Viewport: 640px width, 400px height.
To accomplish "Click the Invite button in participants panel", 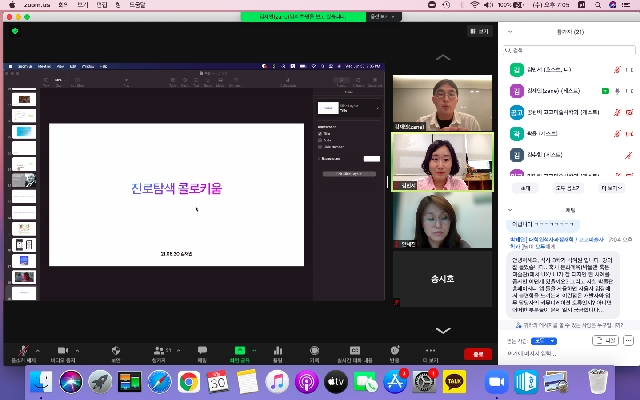I will point(526,187).
